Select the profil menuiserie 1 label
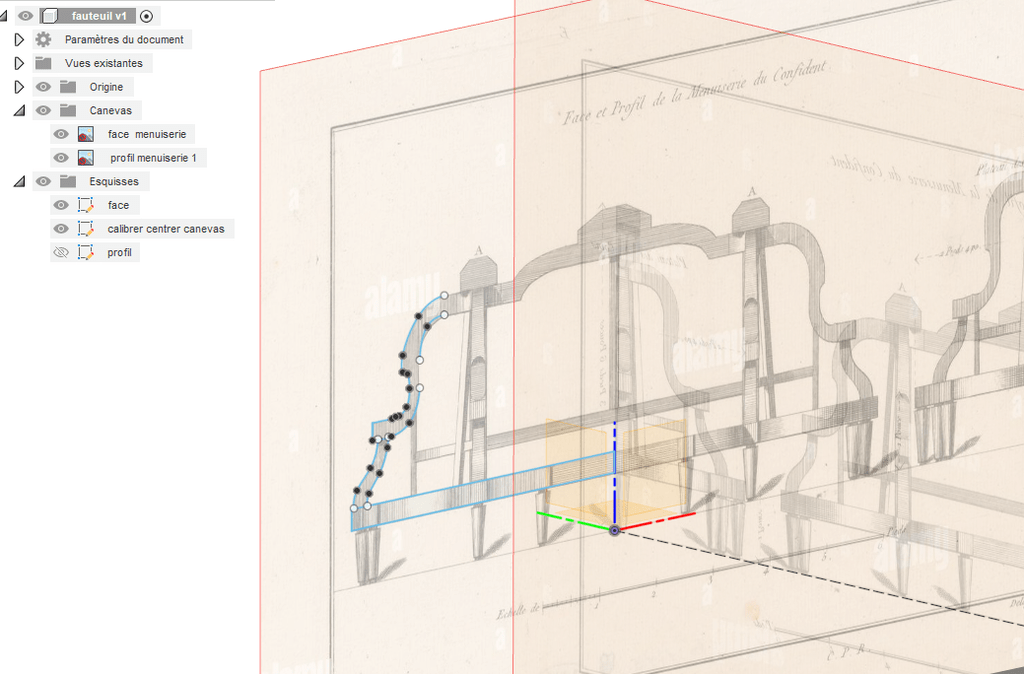Image resolution: width=1024 pixels, height=674 pixels. click(x=153, y=158)
